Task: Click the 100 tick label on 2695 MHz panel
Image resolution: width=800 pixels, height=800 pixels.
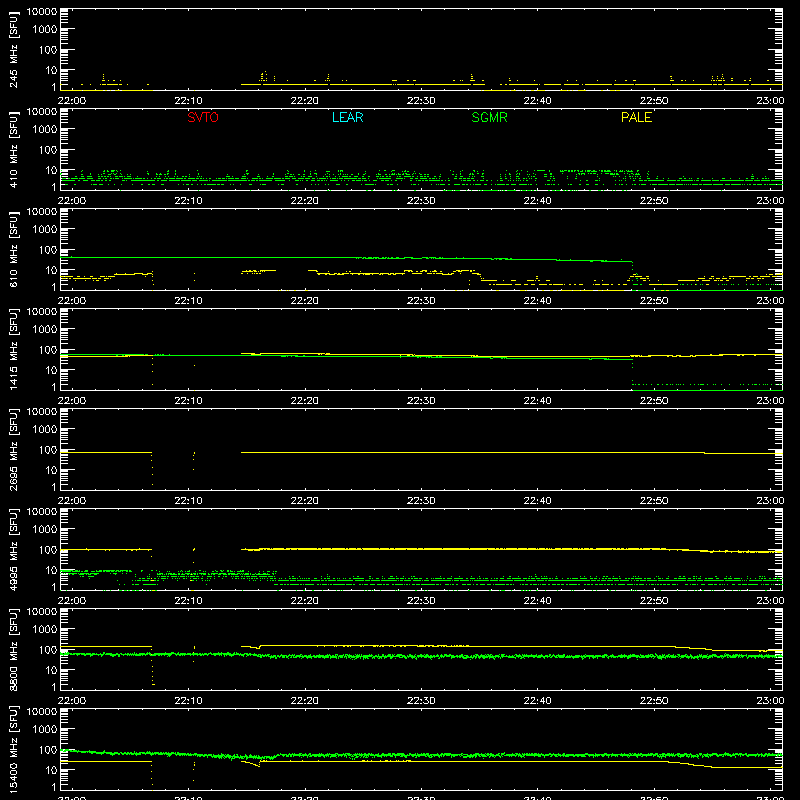Action: pyautogui.click(x=48, y=450)
